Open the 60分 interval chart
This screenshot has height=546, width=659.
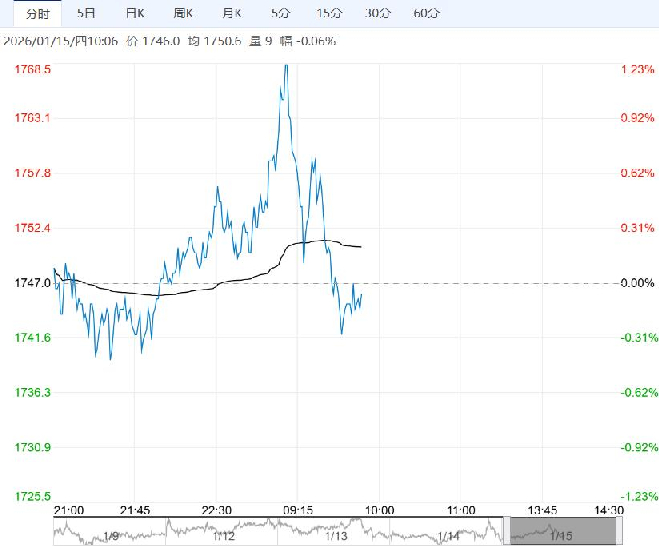(x=425, y=13)
